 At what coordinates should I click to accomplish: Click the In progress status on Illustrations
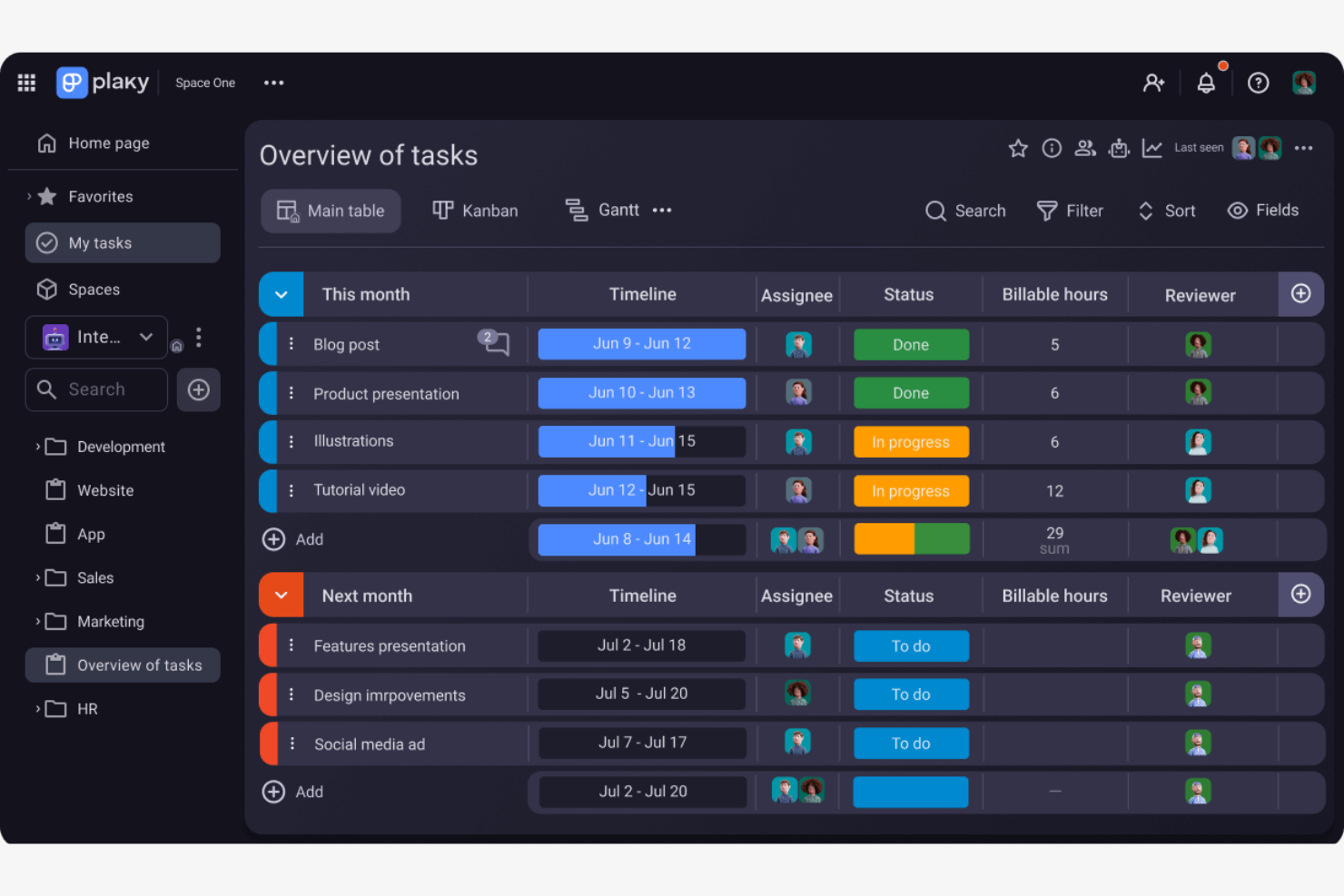(911, 442)
